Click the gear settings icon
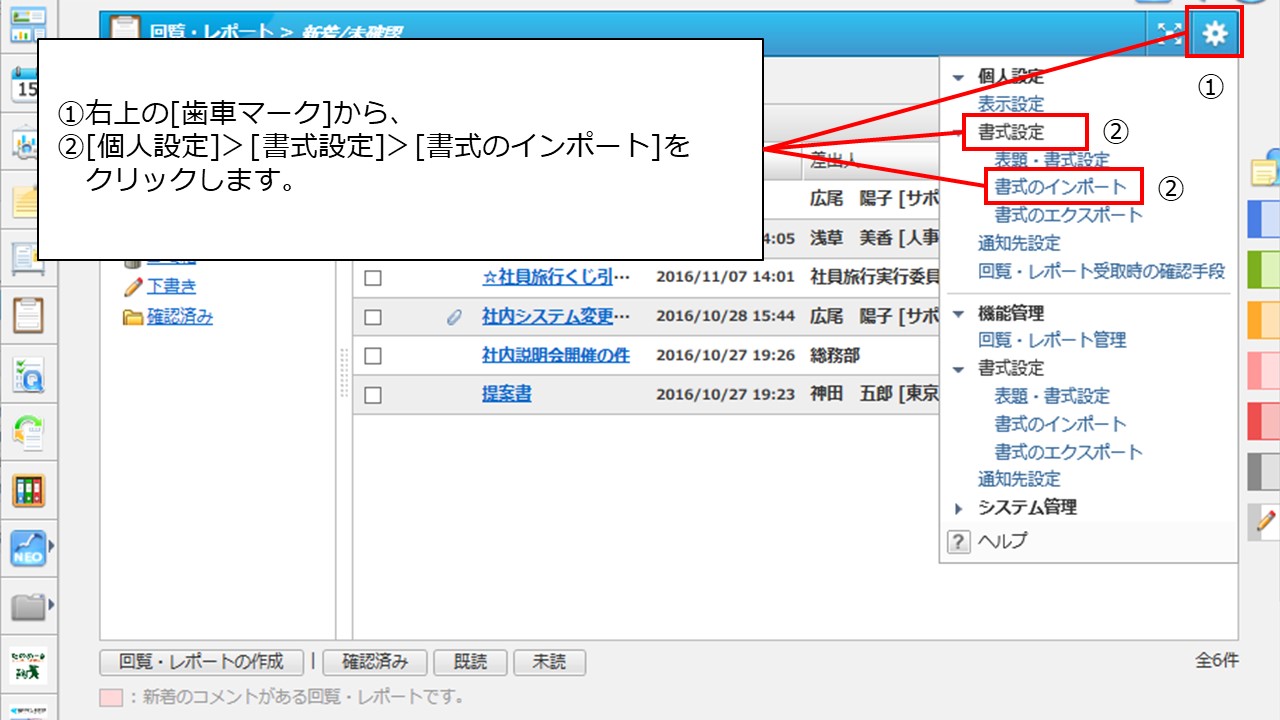The height and width of the screenshot is (720, 1280). tap(1215, 34)
